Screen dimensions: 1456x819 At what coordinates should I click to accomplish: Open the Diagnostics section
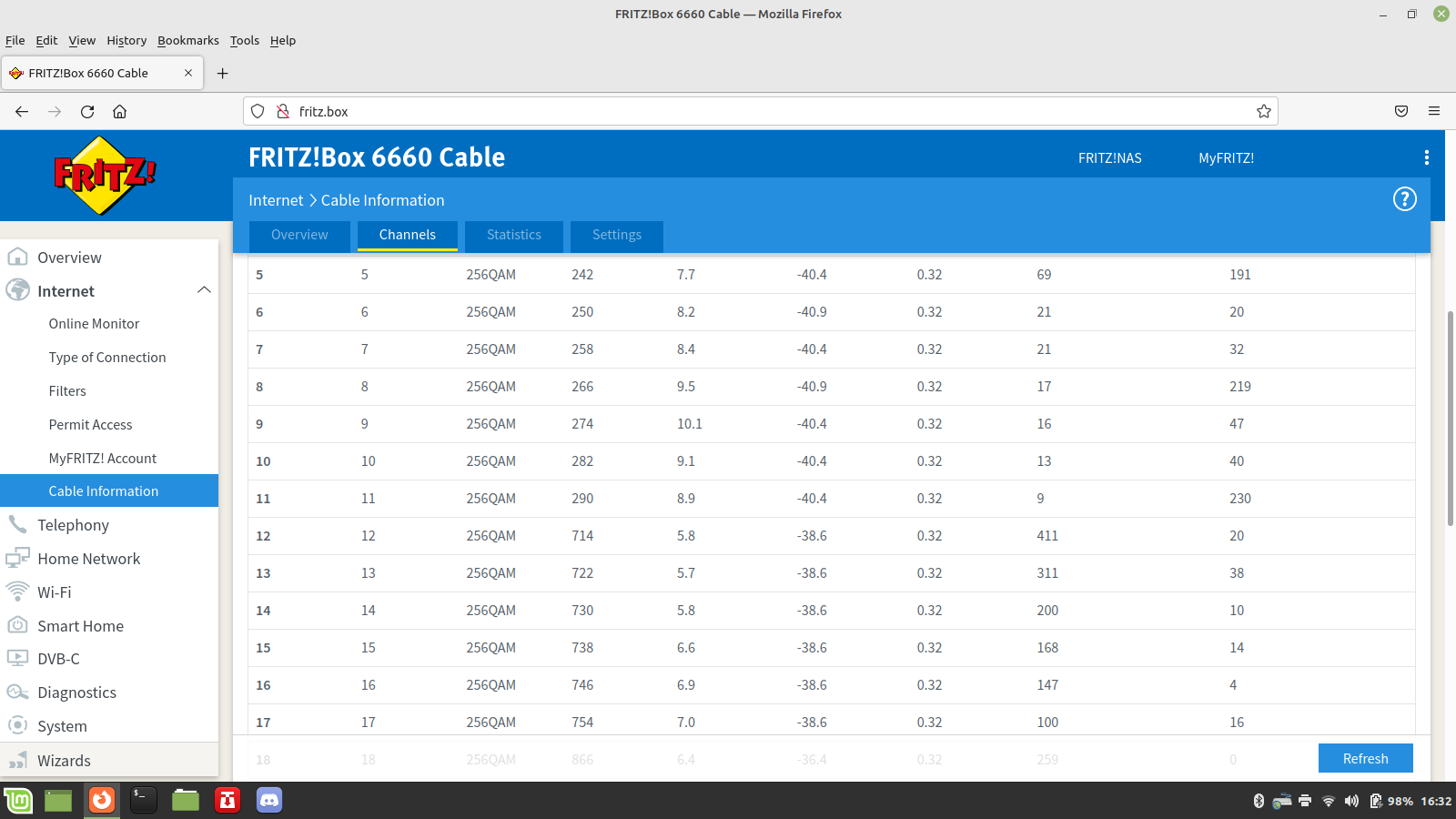click(x=76, y=693)
